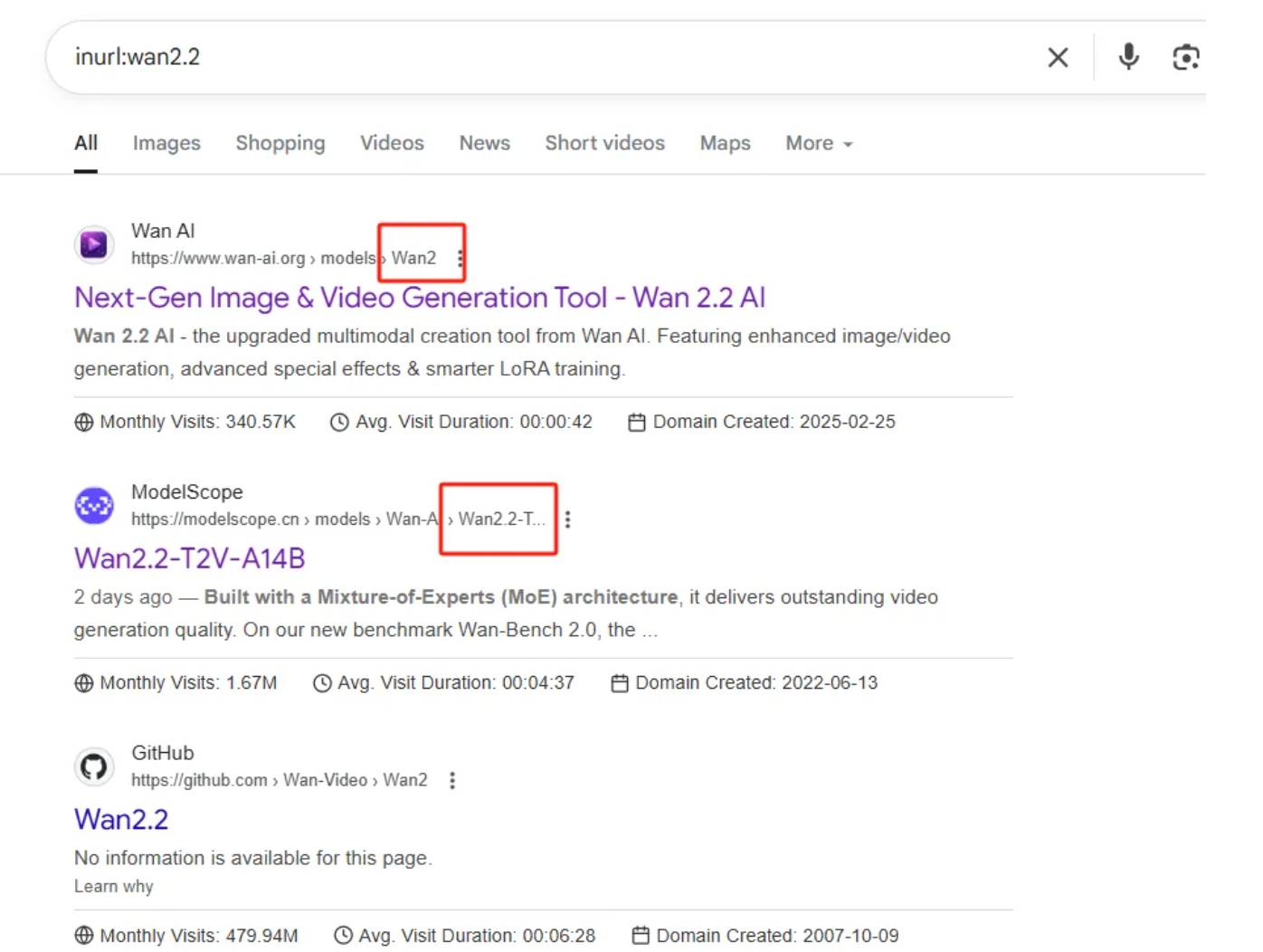Click calendar icon beside Domain Created 2022-06-13

[620, 683]
